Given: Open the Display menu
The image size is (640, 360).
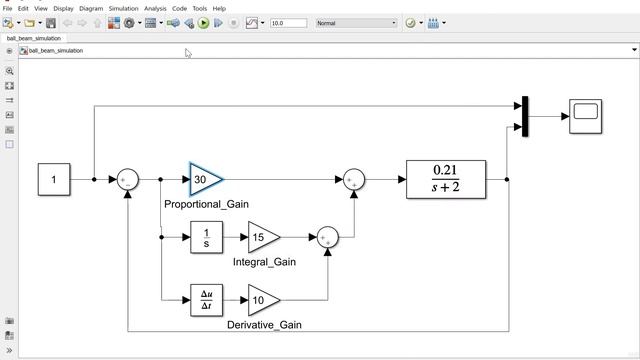Looking at the screenshot, I should pos(63,8).
